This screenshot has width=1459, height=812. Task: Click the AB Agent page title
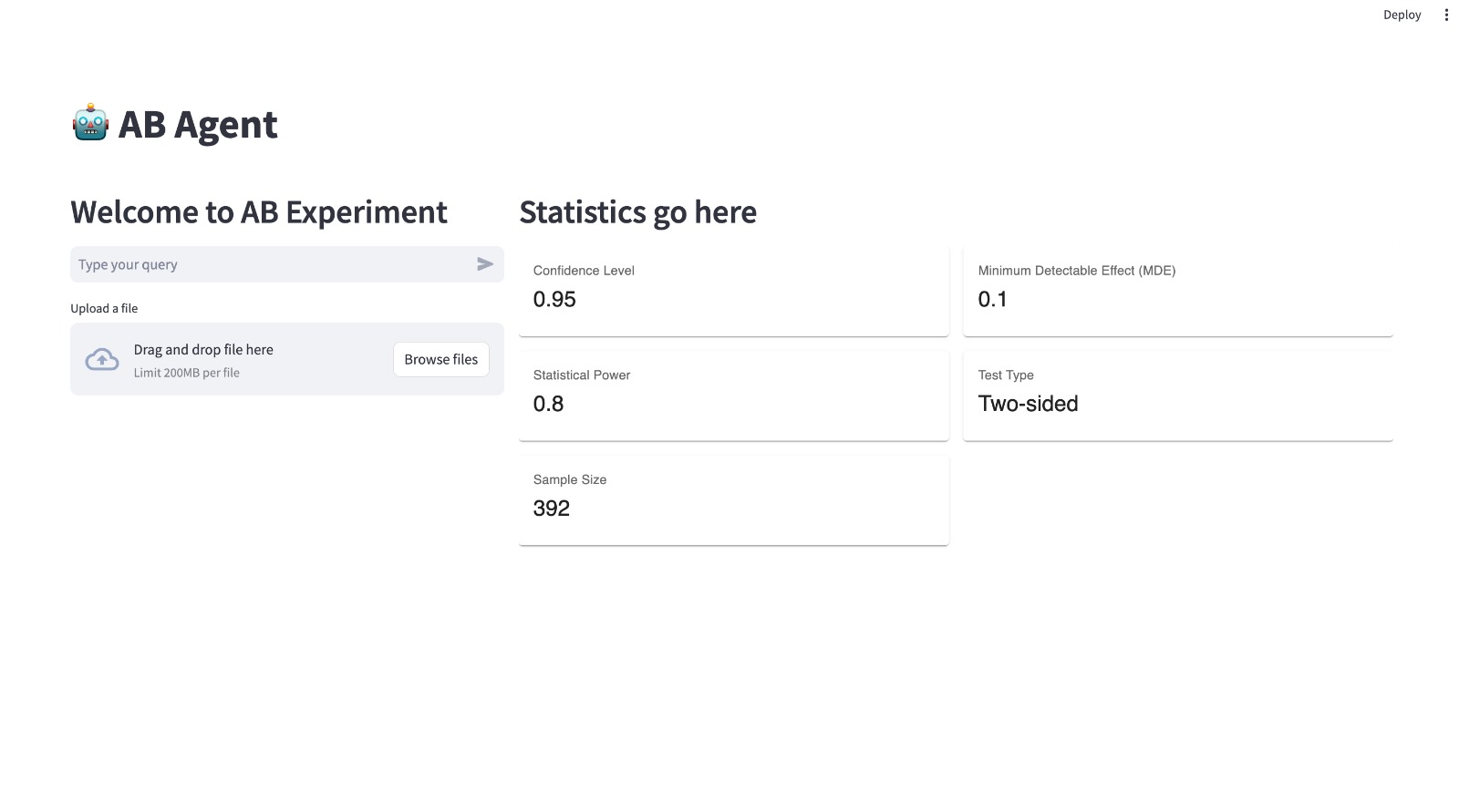198,125
